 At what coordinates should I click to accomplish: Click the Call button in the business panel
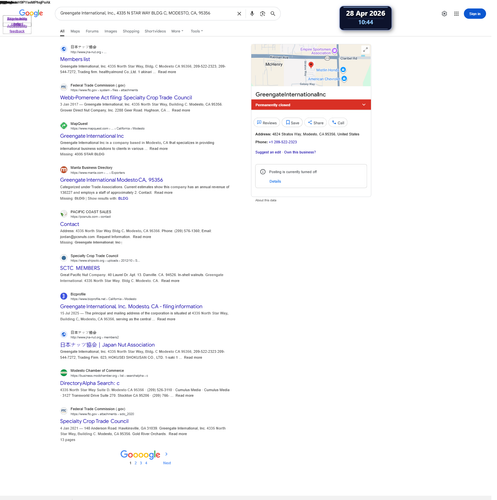(x=338, y=123)
